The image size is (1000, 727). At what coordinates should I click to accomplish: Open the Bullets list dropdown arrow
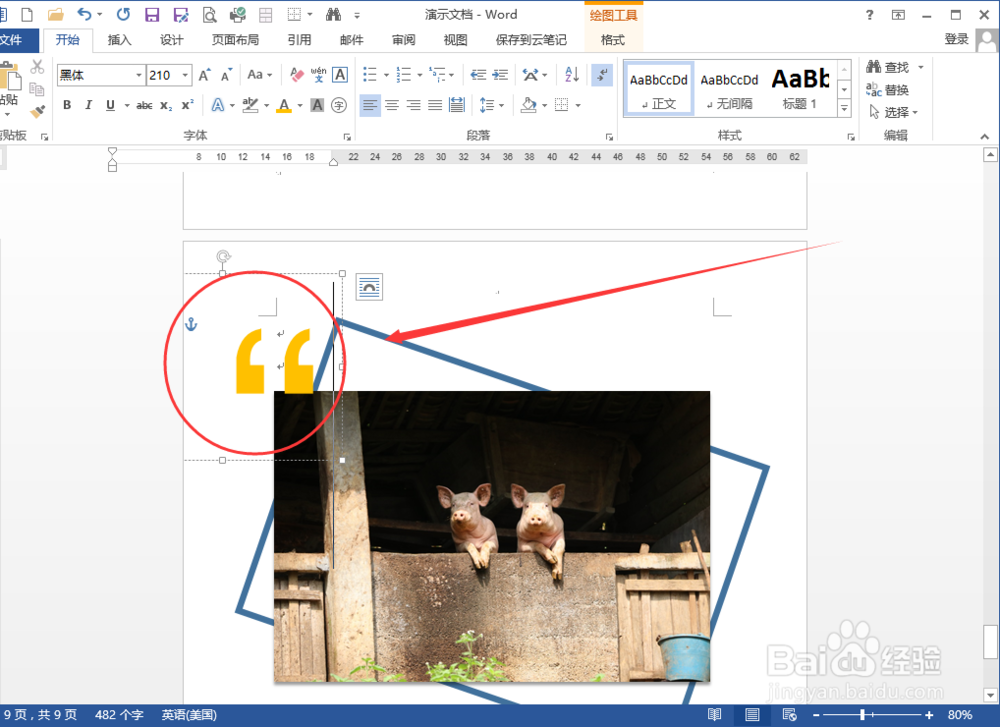(386, 75)
